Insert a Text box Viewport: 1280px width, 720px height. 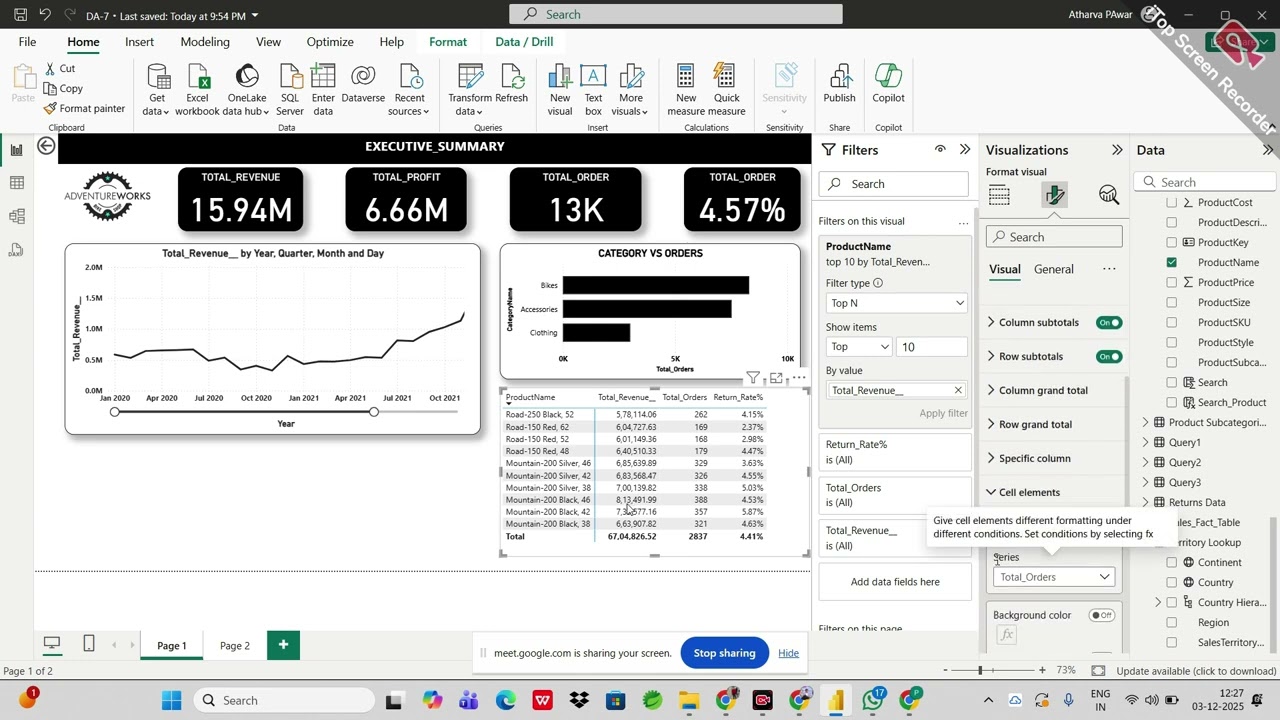593,89
